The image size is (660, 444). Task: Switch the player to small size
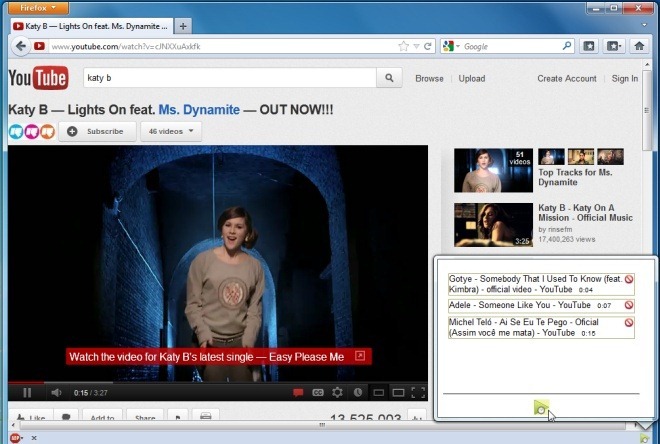(x=378, y=393)
